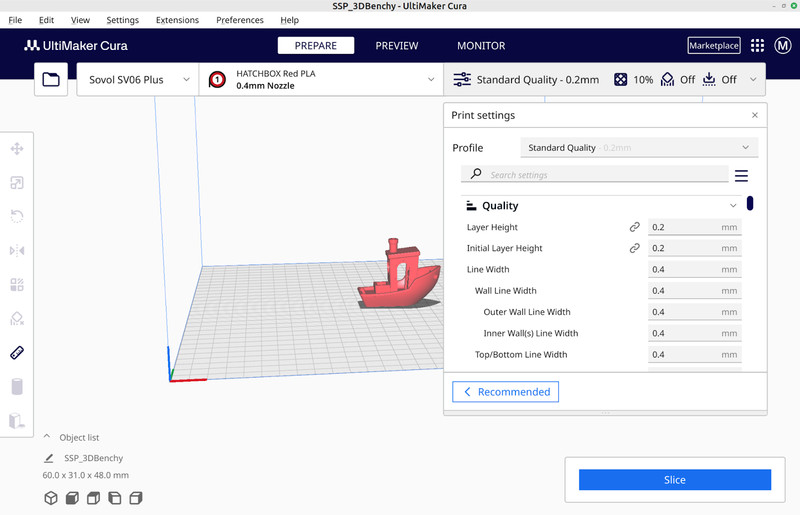Click the Search settings field
800x515 pixels.
pyautogui.click(x=594, y=174)
